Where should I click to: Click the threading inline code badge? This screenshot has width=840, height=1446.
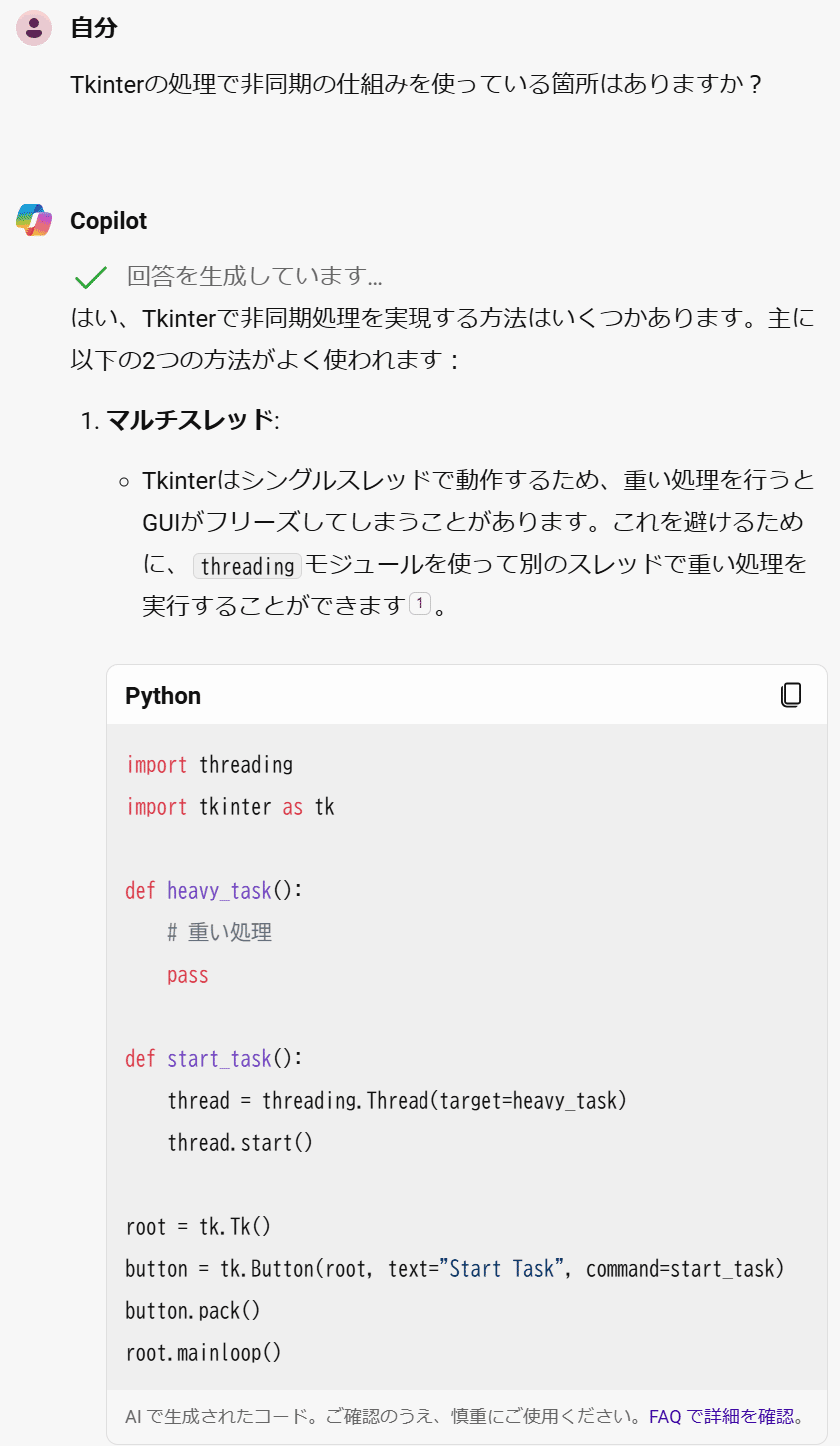(x=246, y=566)
